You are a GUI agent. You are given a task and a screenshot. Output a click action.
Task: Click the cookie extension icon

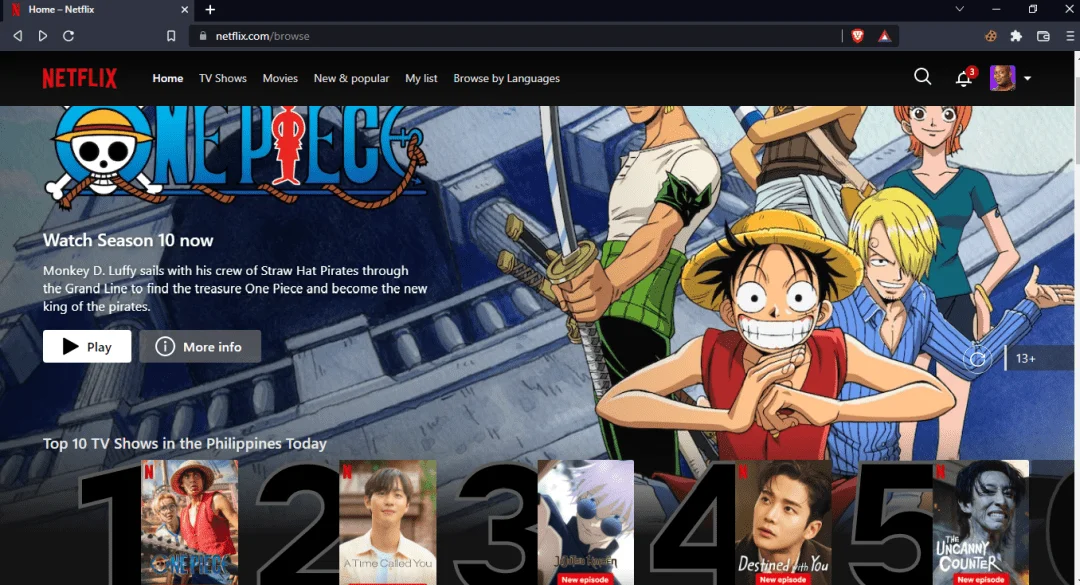click(990, 36)
